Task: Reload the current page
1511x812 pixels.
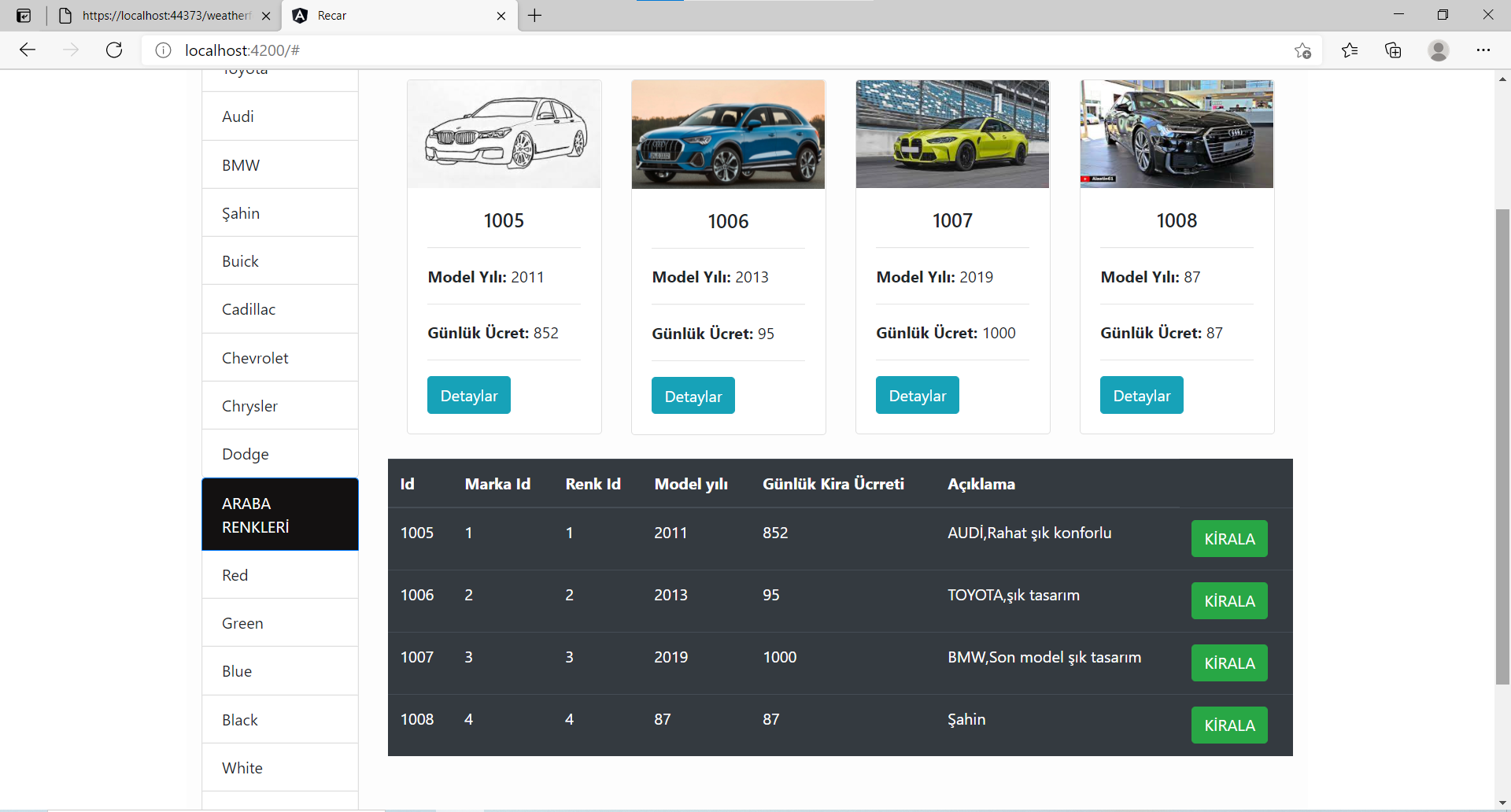Action: [114, 50]
